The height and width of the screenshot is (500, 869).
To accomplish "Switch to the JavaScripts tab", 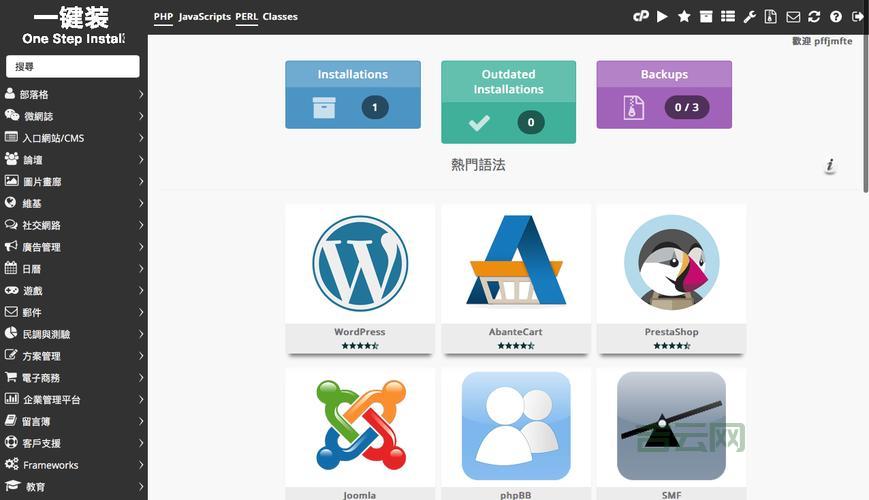I will coord(204,17).
